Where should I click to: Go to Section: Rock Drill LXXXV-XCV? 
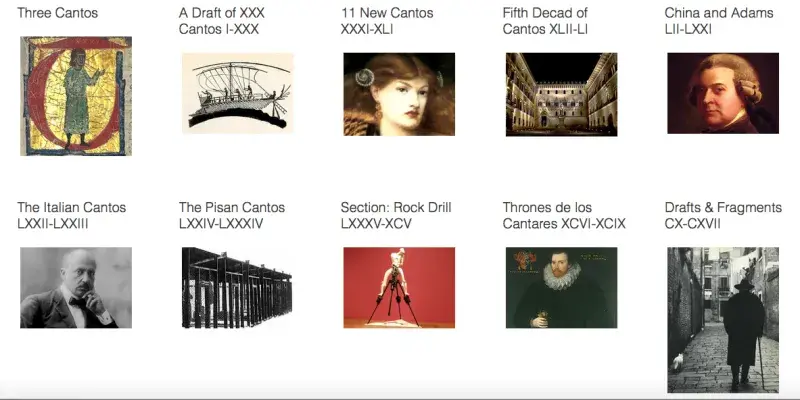(x=396, y=215)
